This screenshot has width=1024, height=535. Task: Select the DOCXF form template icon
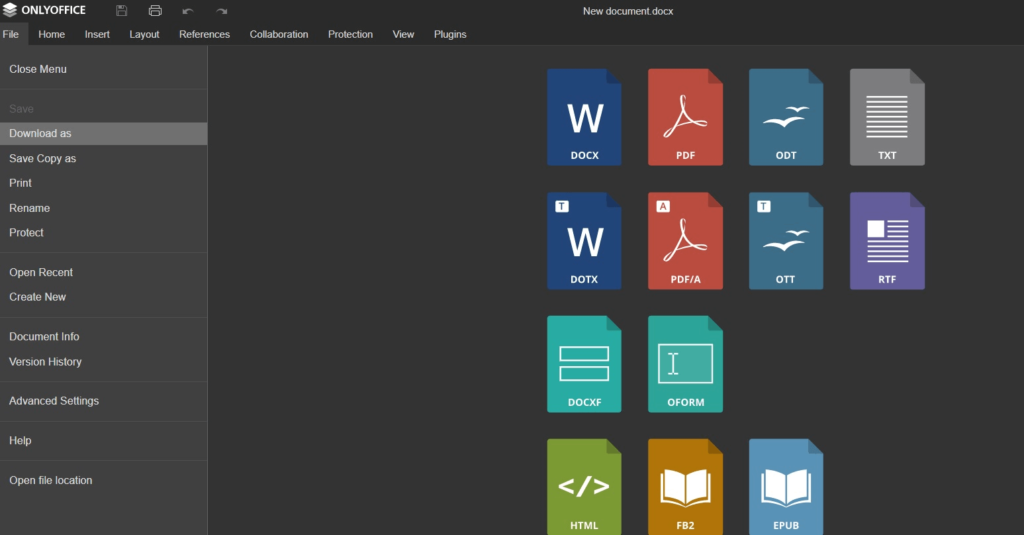(584, 364)
